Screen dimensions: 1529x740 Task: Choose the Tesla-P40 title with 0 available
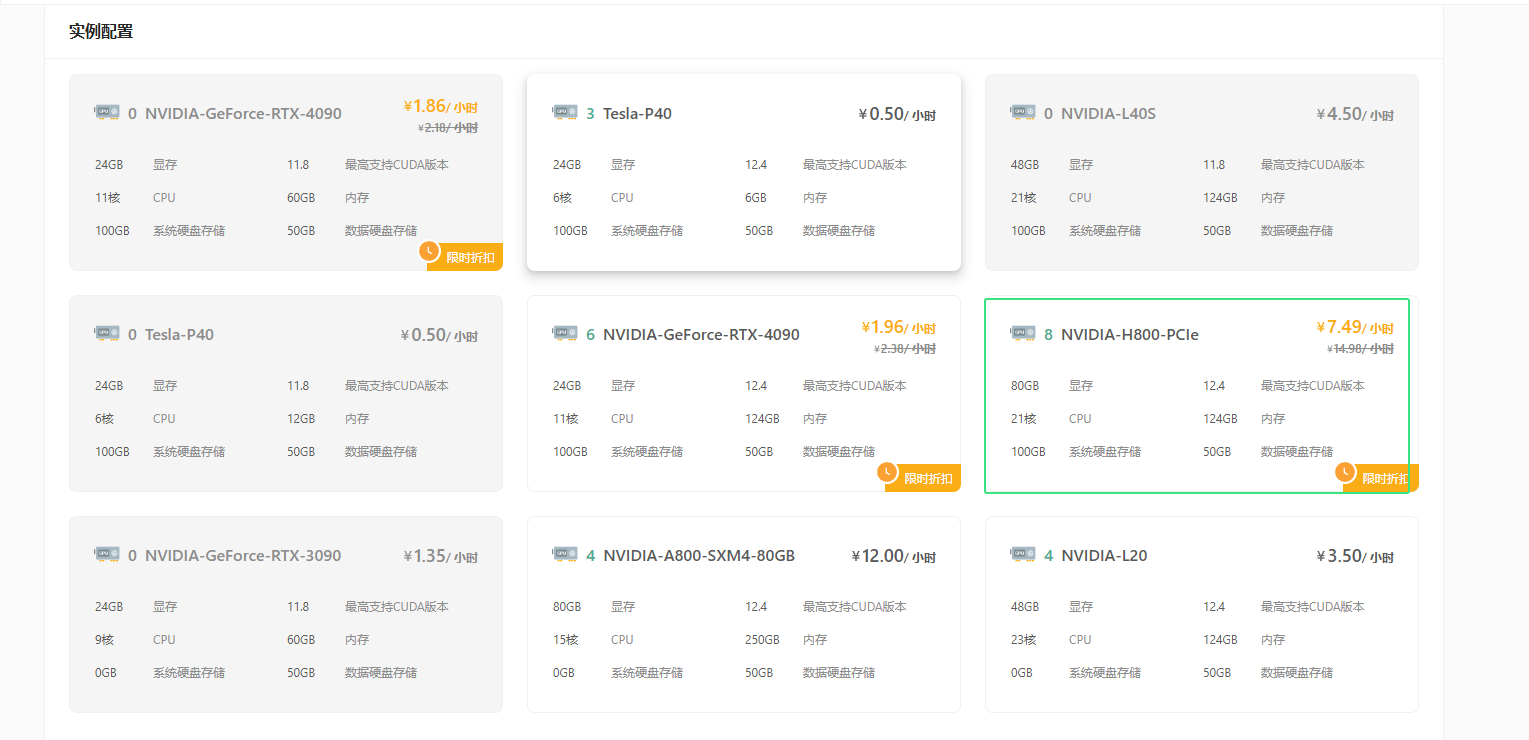click(x=179, y=335)
